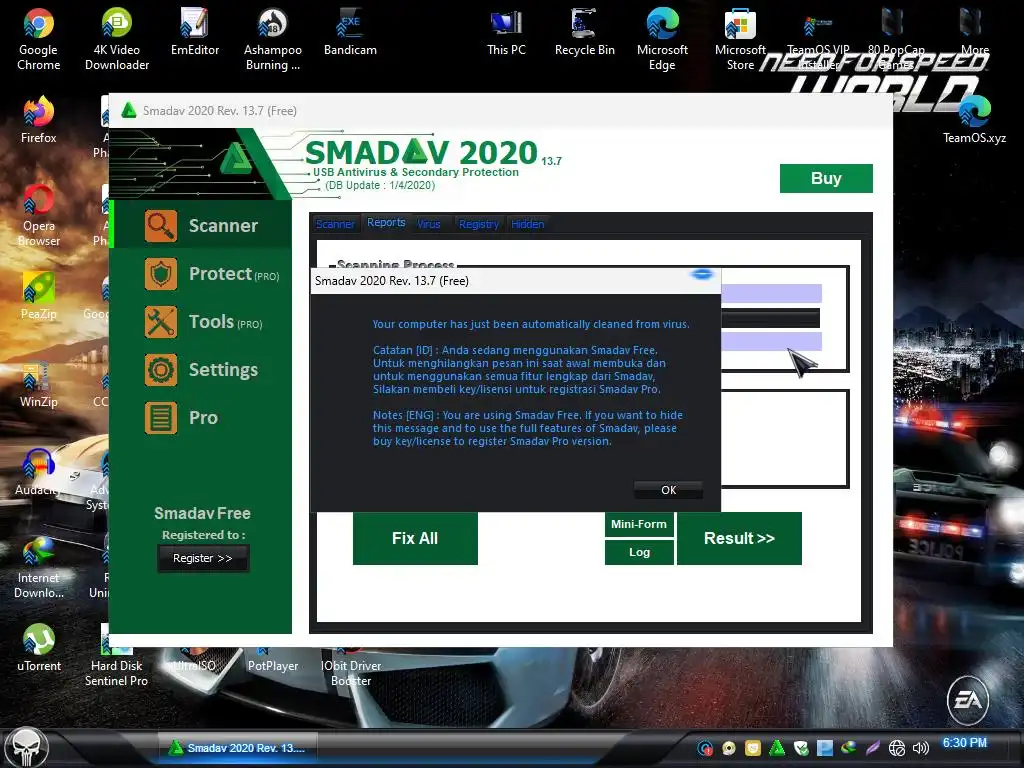Open EmEditor desktop icon

pyautogui.click(x=195, y=33)
